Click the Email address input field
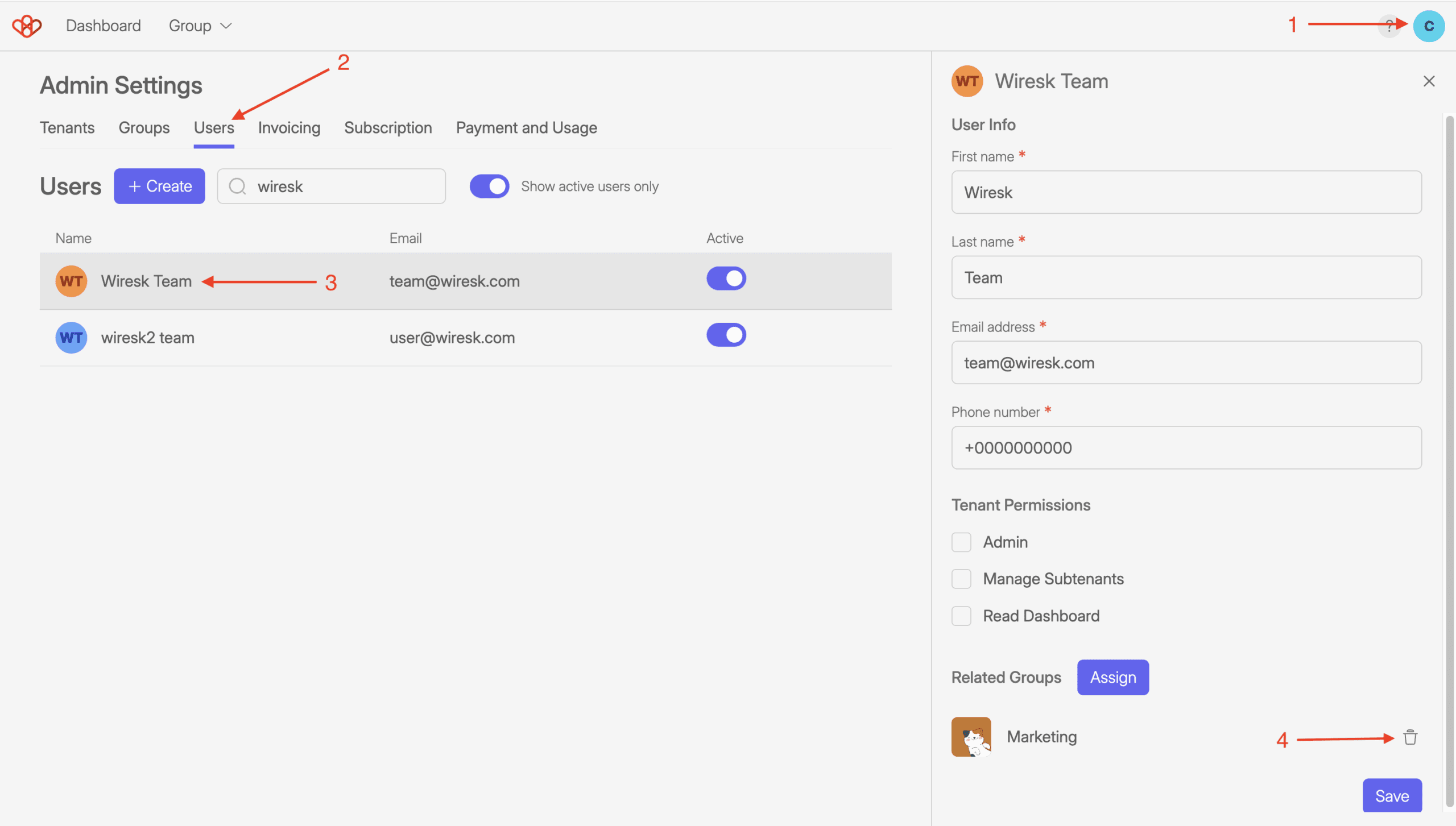 click(1186, 363)
